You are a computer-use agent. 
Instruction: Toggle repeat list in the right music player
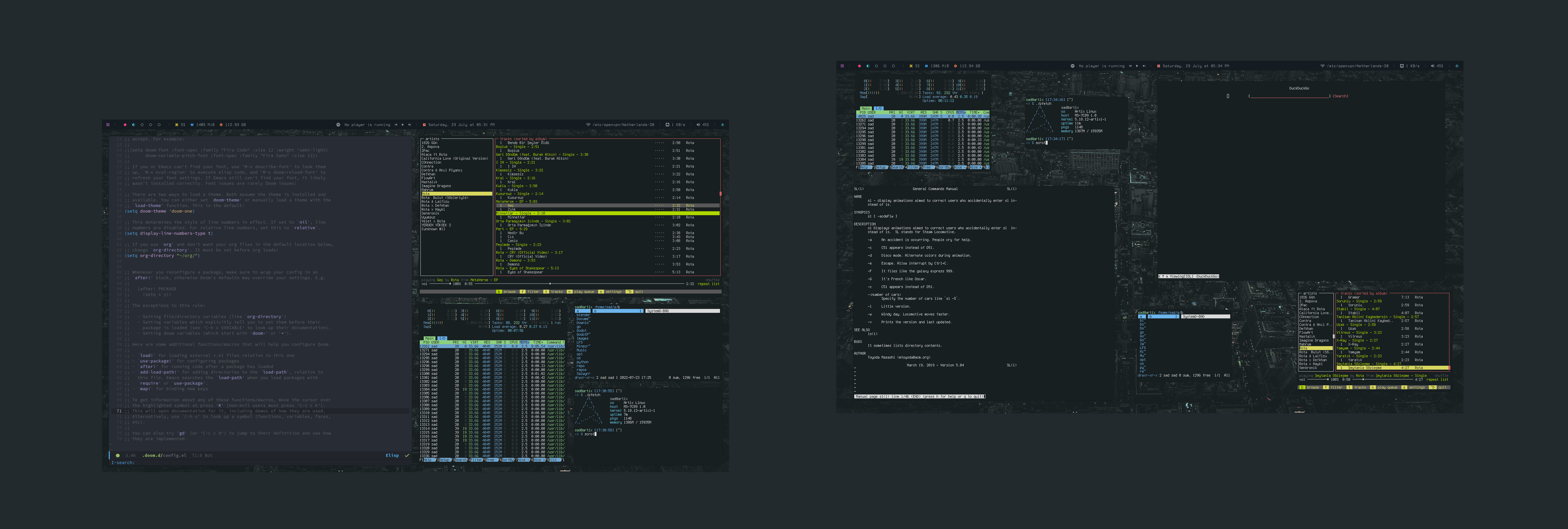pyautogui.click(x=1437, y=379)
